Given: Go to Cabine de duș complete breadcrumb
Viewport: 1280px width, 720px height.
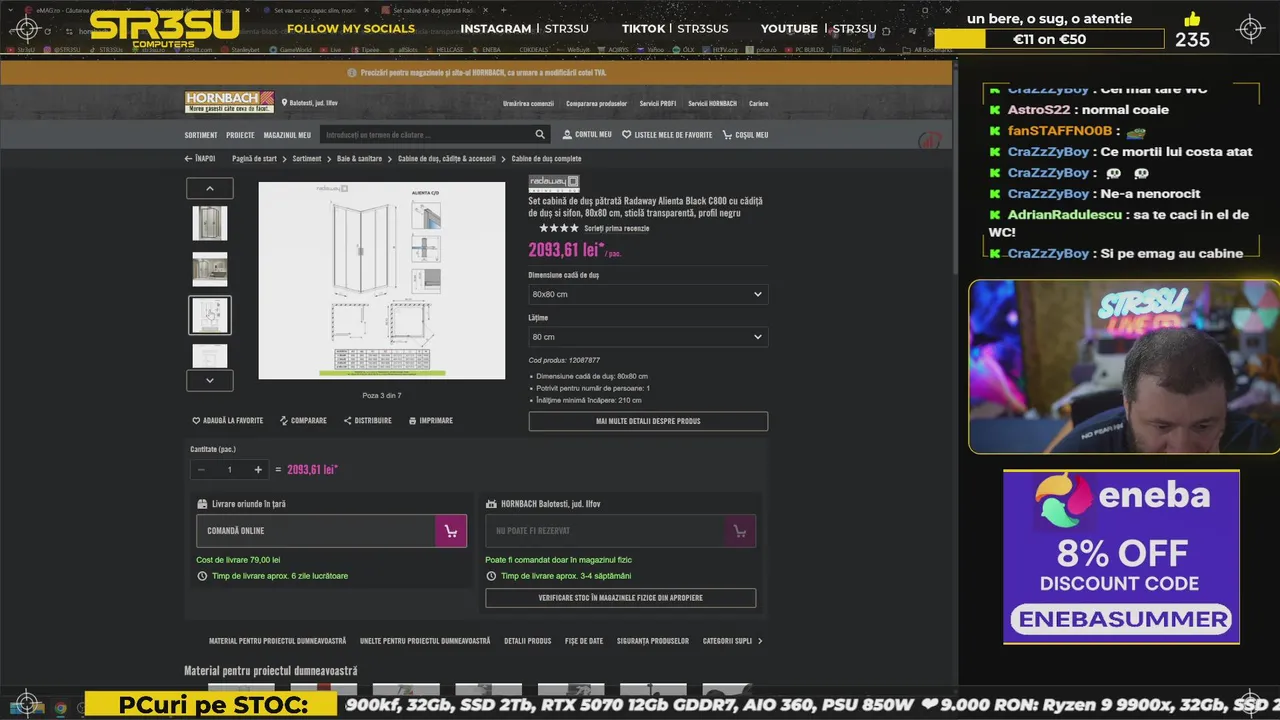Looking at the screenshot, I should (x=546, y=158).
